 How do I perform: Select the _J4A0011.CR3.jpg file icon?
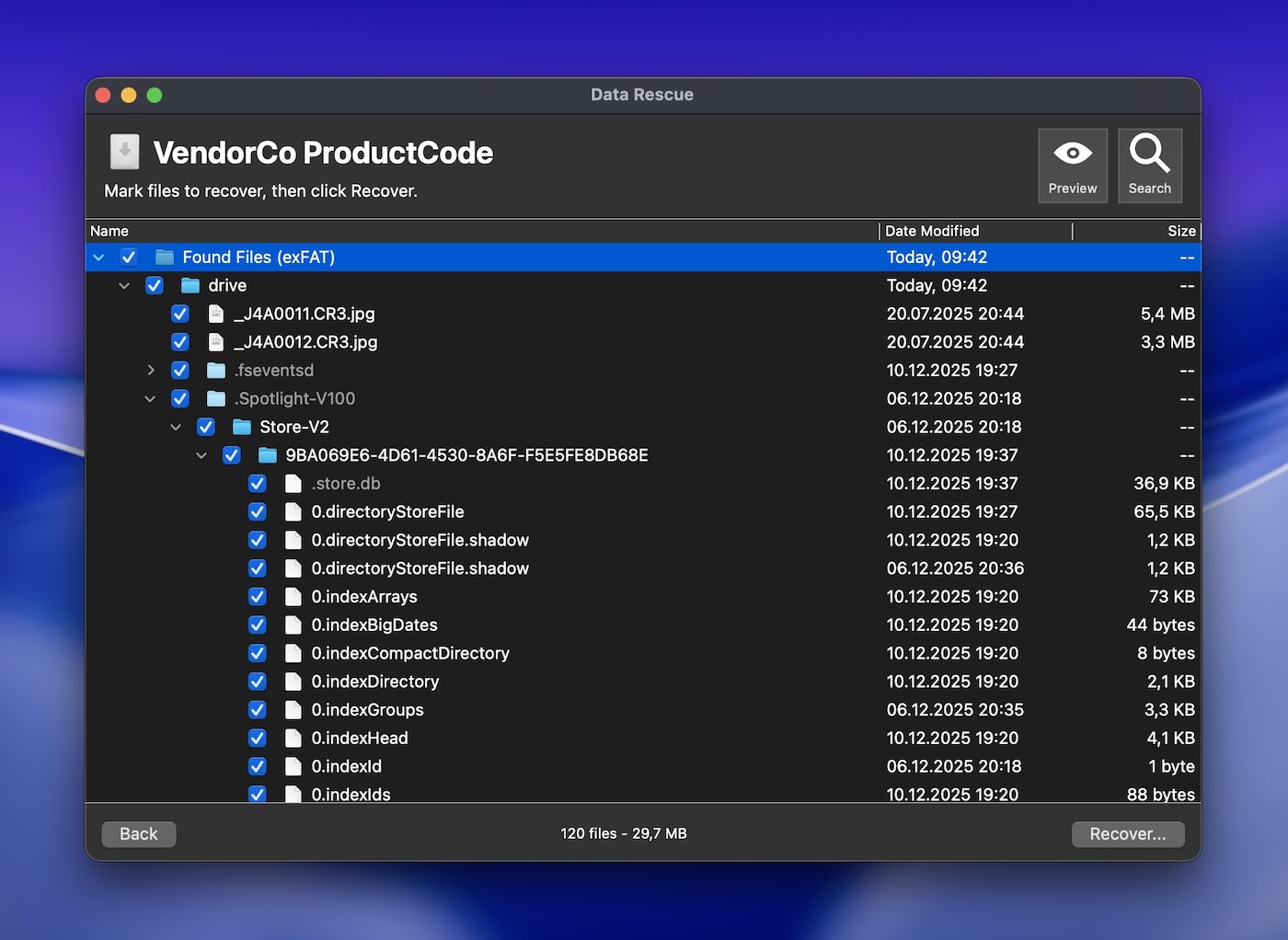(216, 315)
